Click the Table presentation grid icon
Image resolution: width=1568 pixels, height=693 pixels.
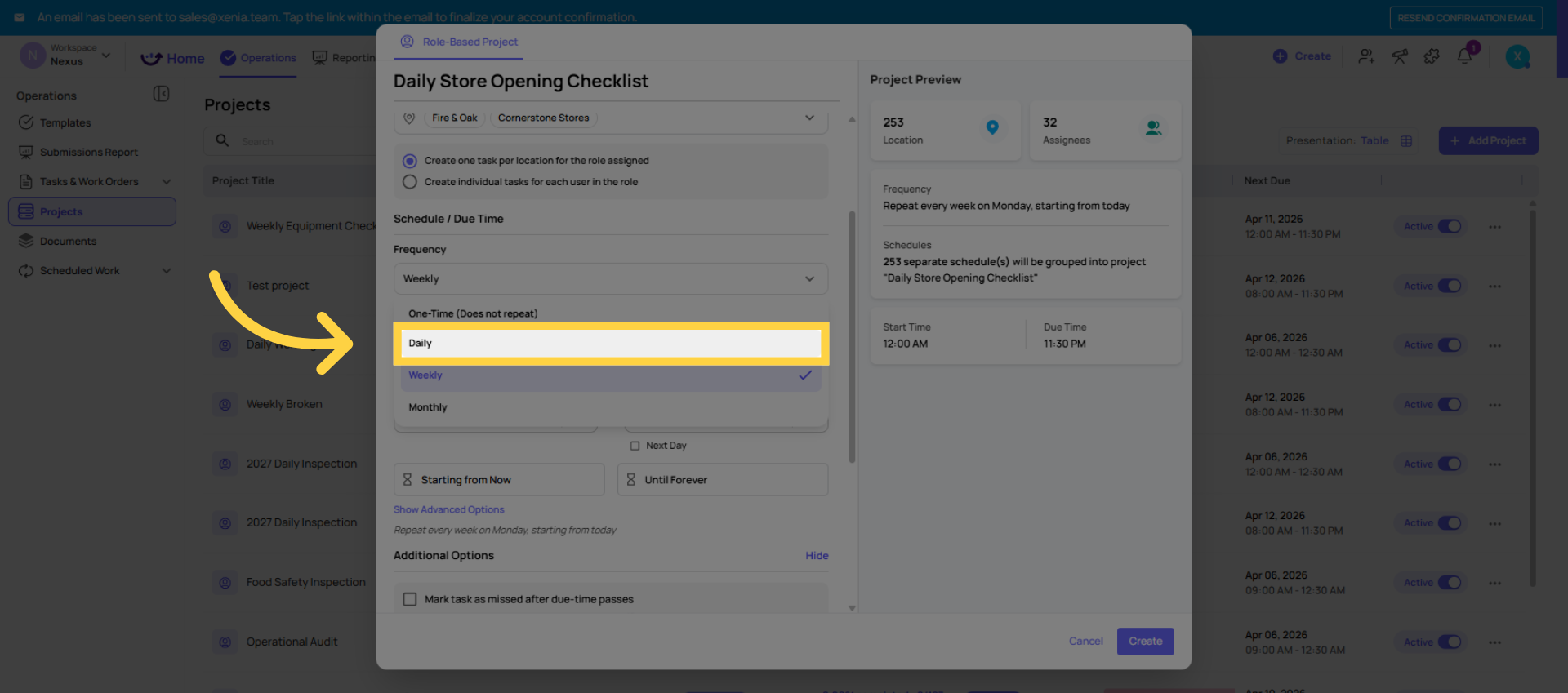(1406, 141)
